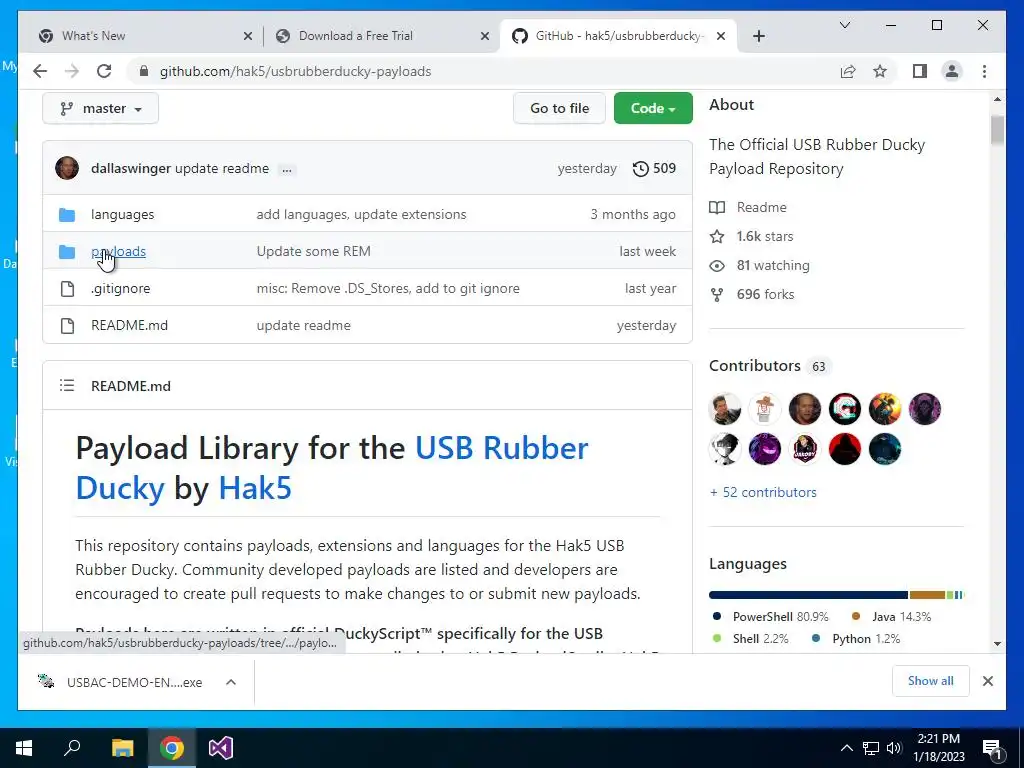Screen dimensions: 1024x768
Task: Open 'misc: Remove .DS_Stores' commit
Action: coord(388,289)
